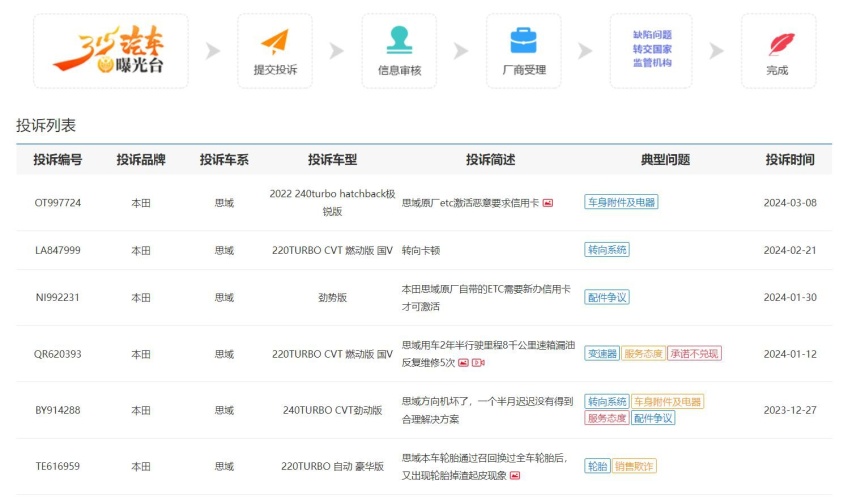Click date 2024-03-08
This screenshot has width=852, height=497.
[790, 203]
